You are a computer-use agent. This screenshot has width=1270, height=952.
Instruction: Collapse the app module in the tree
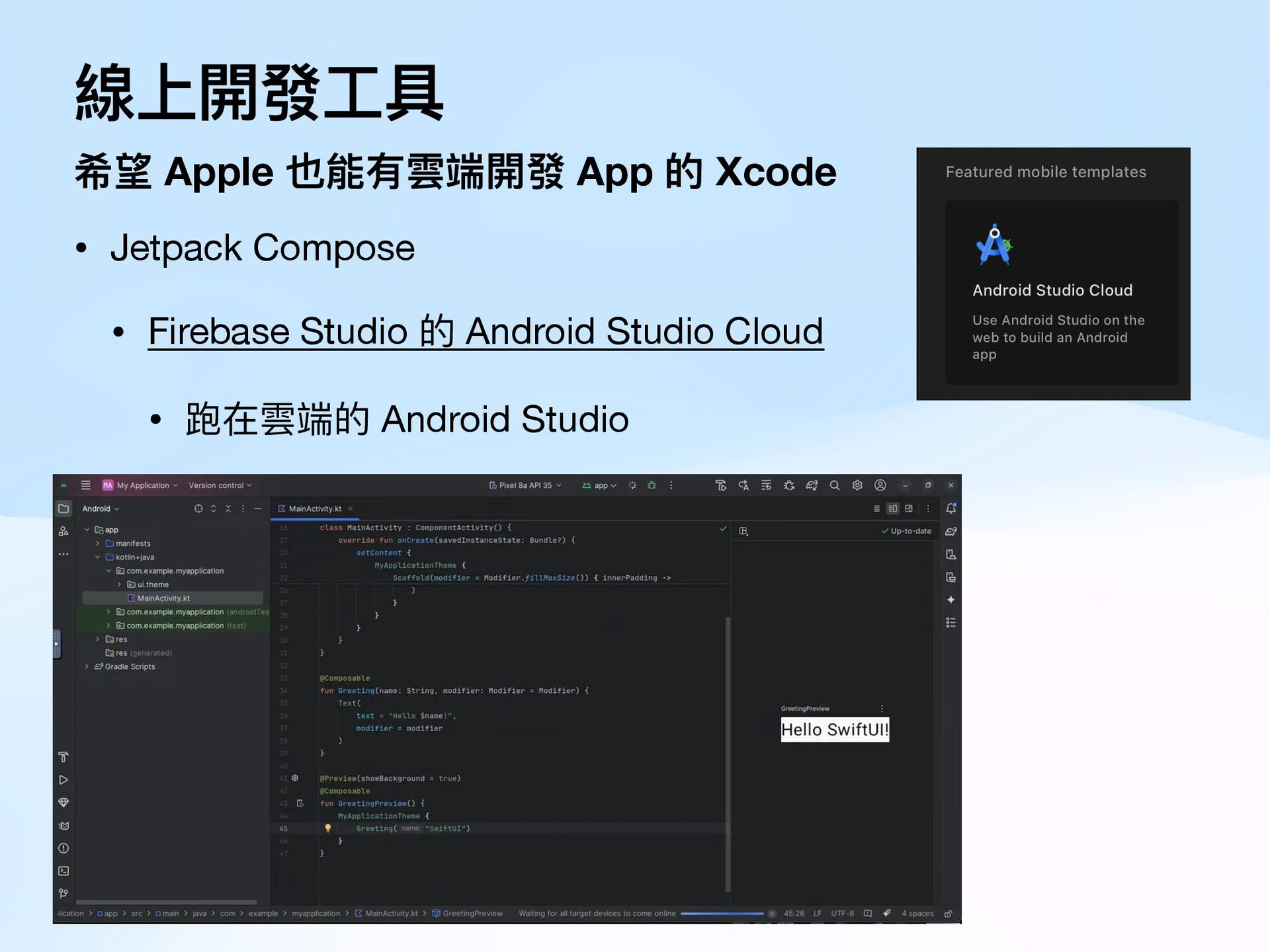click(x=87, y=530)
